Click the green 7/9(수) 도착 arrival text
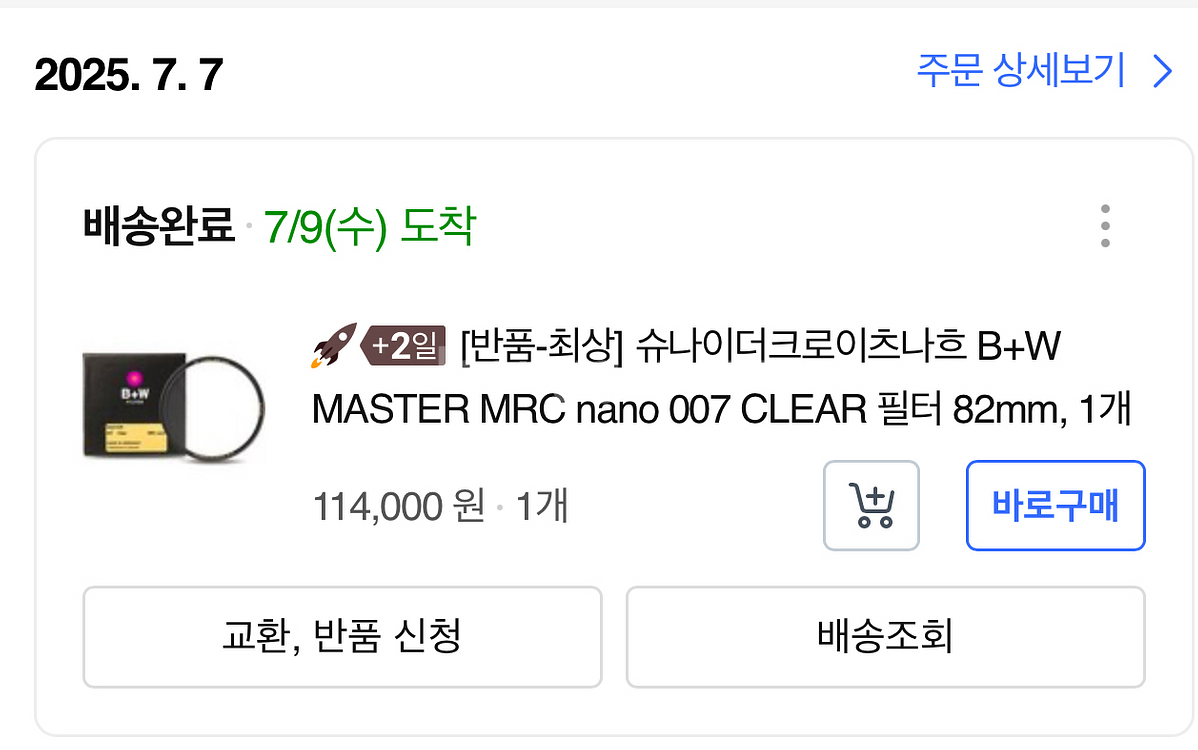Screen dimensions: 1198x750 [370, 227]
